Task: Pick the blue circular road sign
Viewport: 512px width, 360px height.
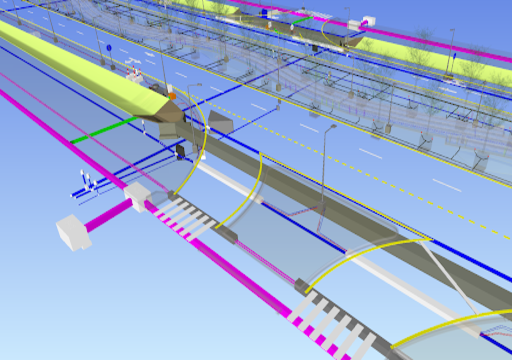Action: coord(109,48)
